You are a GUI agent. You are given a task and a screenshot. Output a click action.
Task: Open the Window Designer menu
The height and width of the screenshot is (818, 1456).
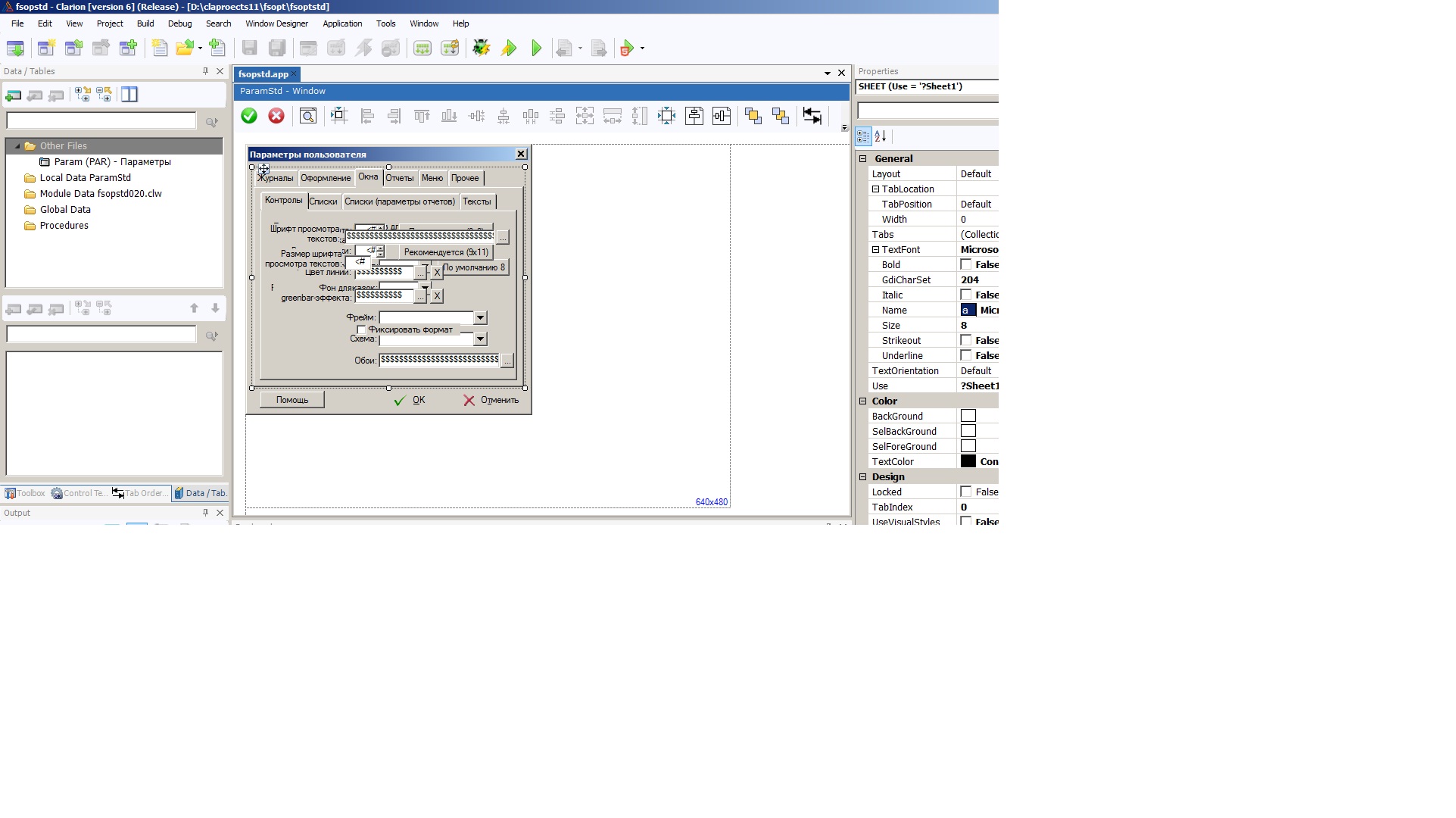click(276, 23)
